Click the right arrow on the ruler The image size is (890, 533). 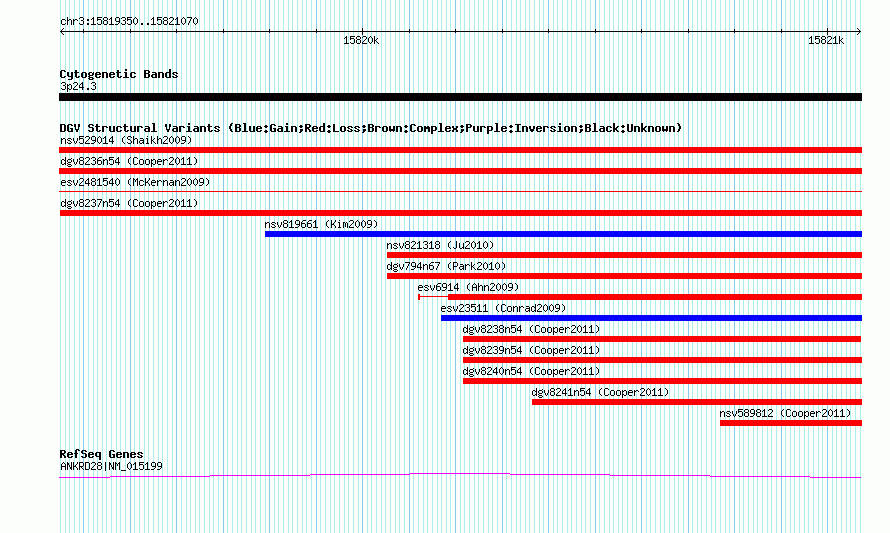click(859, 31)
